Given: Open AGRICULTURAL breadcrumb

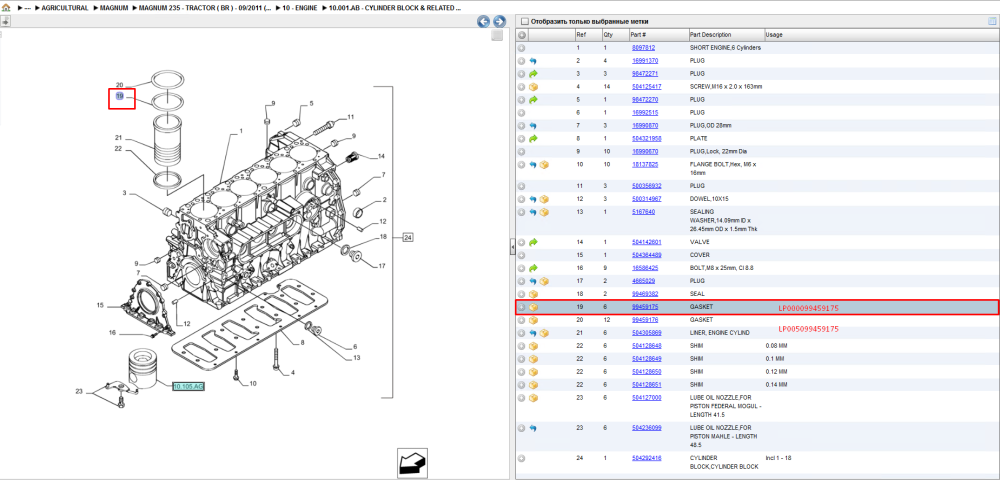Looking at the screenshot, I should pyautogui.click(x=65, y=8).
